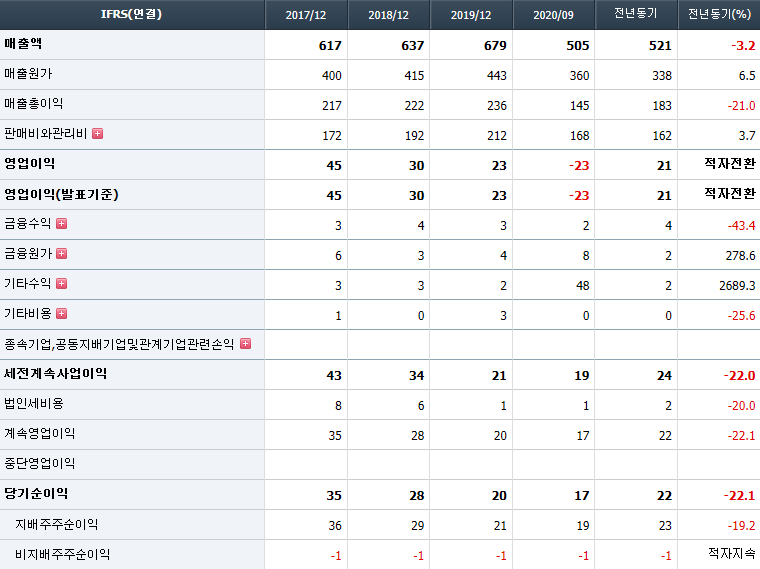Click 매출원가 percentage 6.5

(x=747, y=76)
